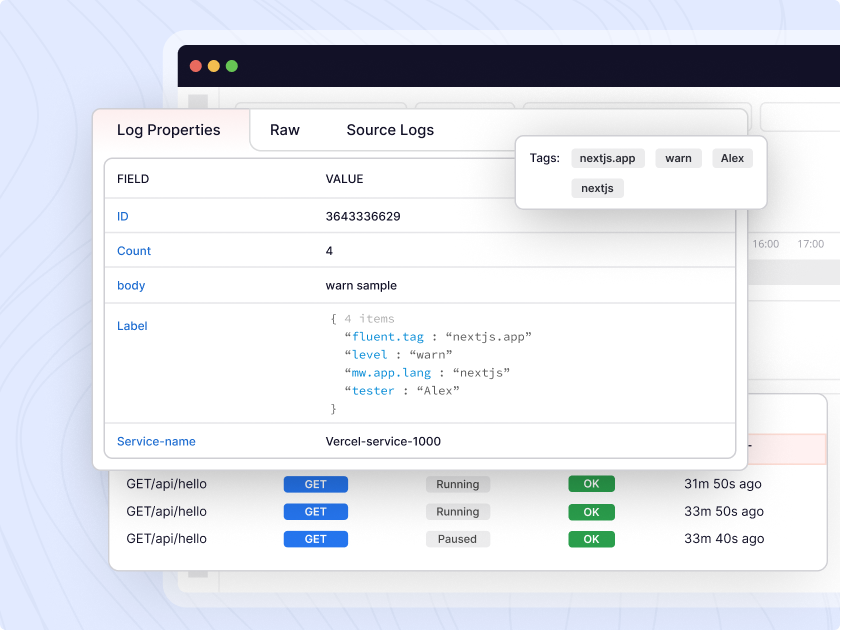This screenshot has height=631, width=841.
Task: Click the GET badge on the Paused row
Action: [x=315, y=538]
